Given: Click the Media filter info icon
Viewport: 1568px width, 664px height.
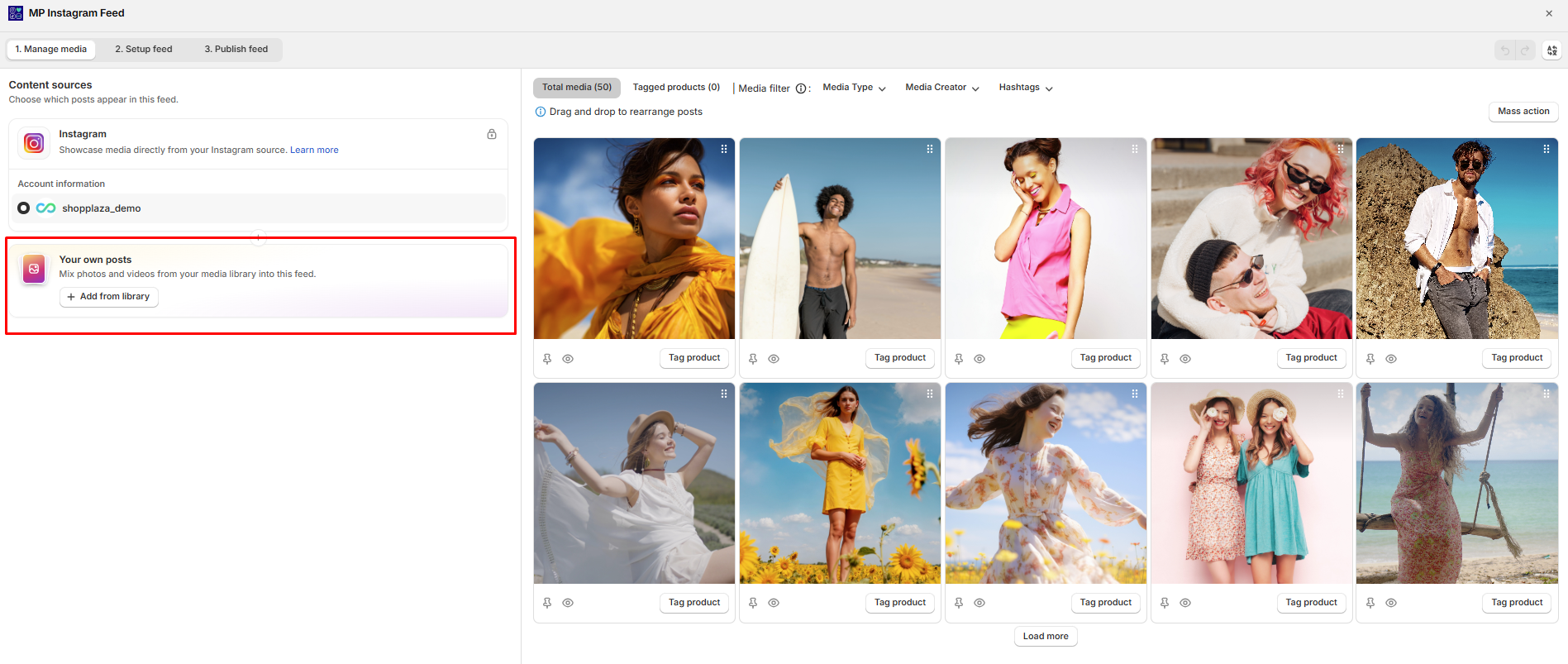Looking at the screenshot, I should tap(801, 88).
